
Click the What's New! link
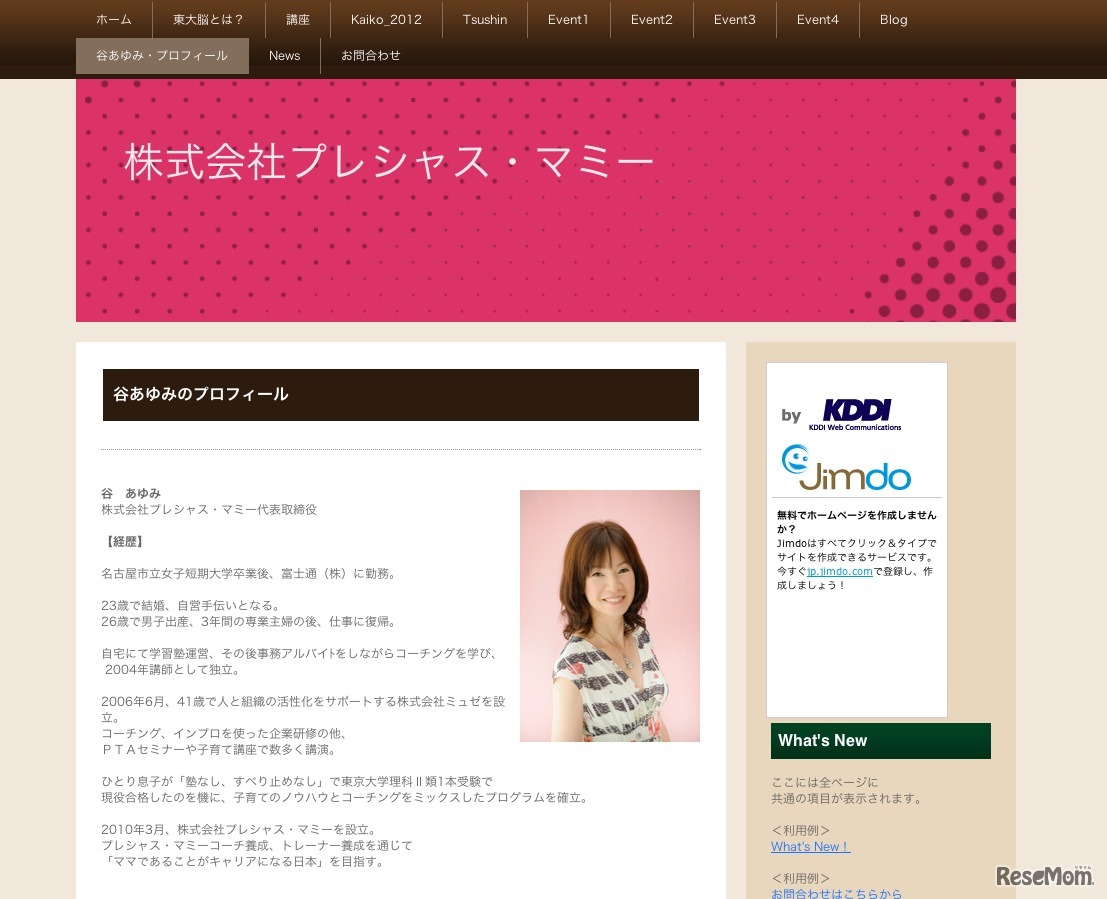810,846
